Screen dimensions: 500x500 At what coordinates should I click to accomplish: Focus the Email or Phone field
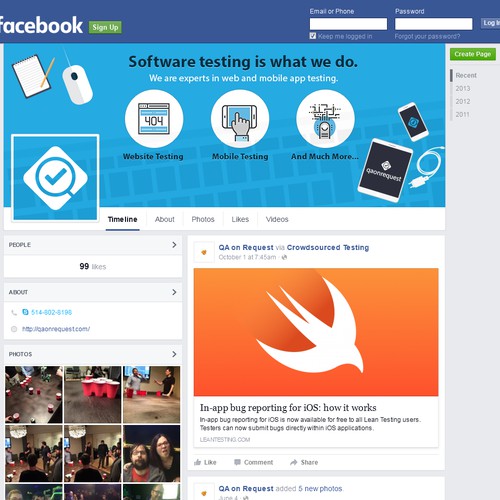click(x=348, y=24)
